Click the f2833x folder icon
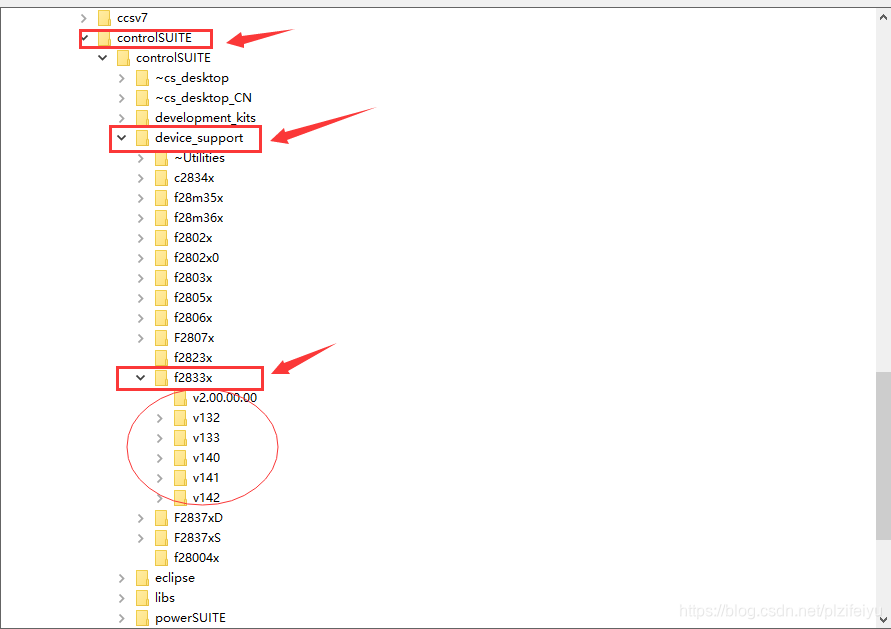 tap(161, 378)
